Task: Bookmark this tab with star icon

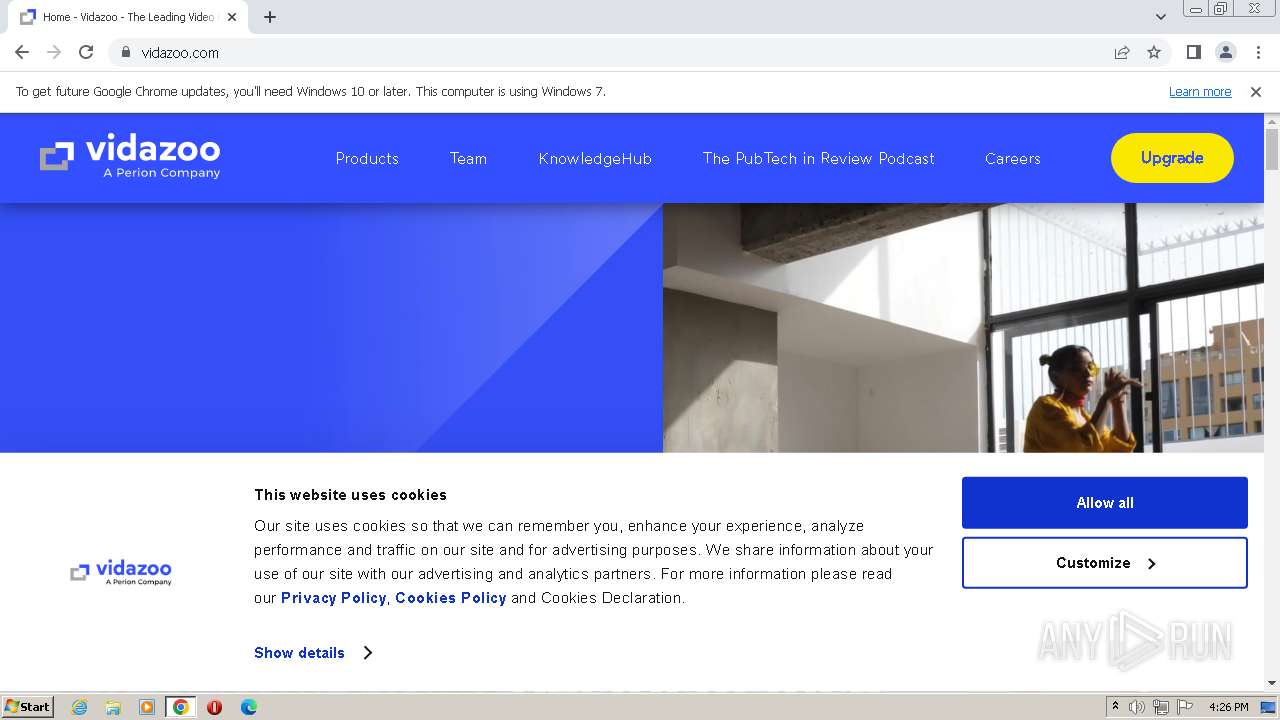Action: pyautogui.click(x=1154, y=52)
